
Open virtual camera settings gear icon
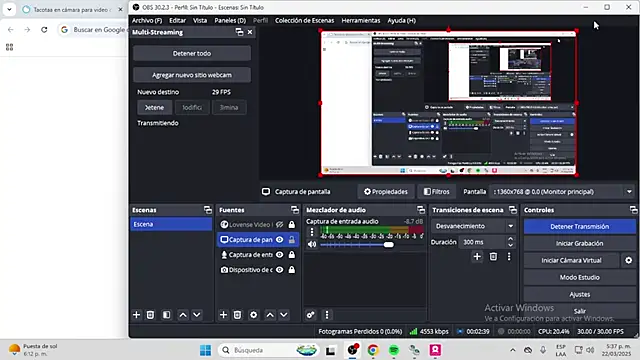(629, 260)
